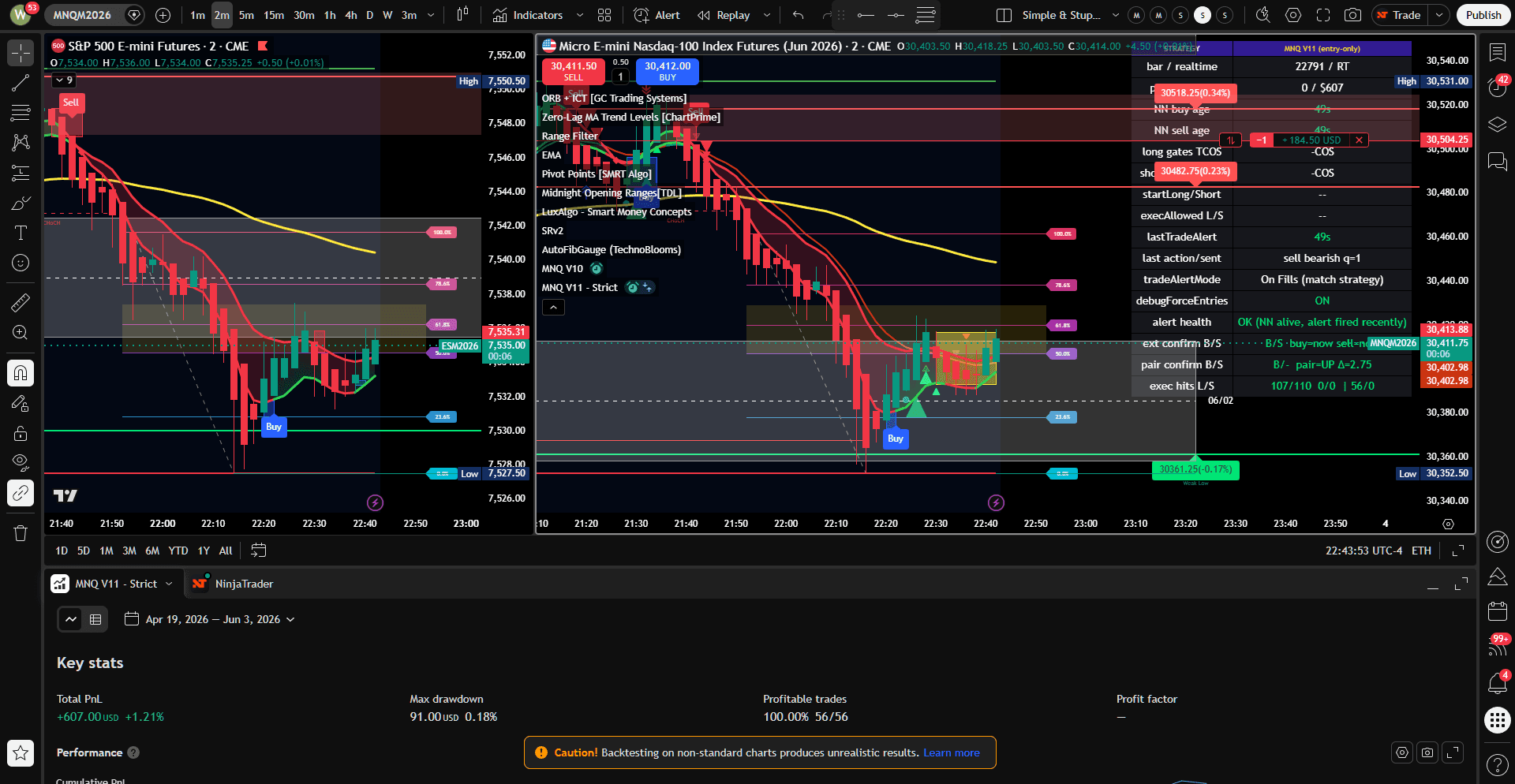
Task: Open the patterns drawing tool group
Action: 21,143
